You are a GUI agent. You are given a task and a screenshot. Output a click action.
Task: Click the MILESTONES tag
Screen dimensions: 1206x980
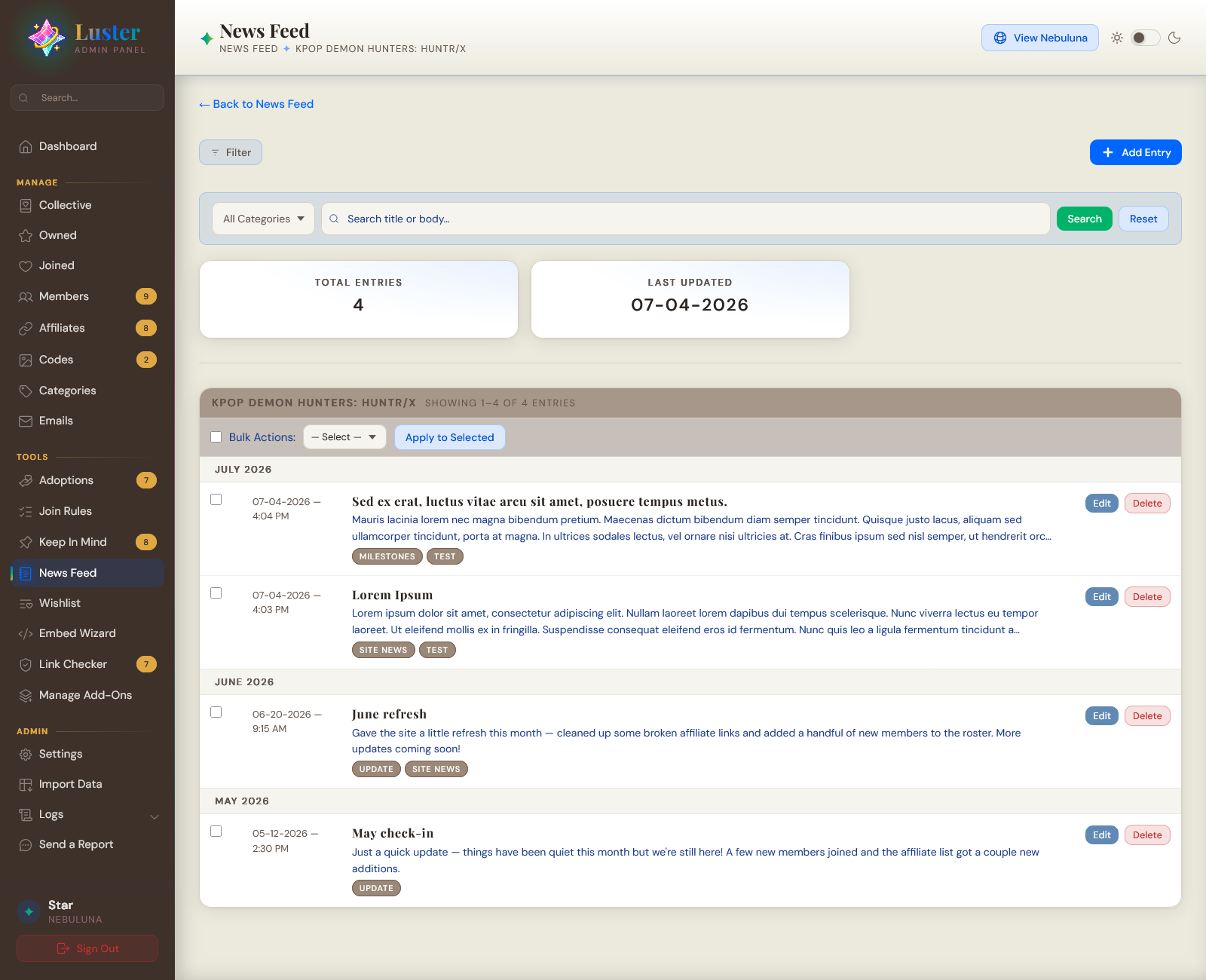tap(387, 556)
